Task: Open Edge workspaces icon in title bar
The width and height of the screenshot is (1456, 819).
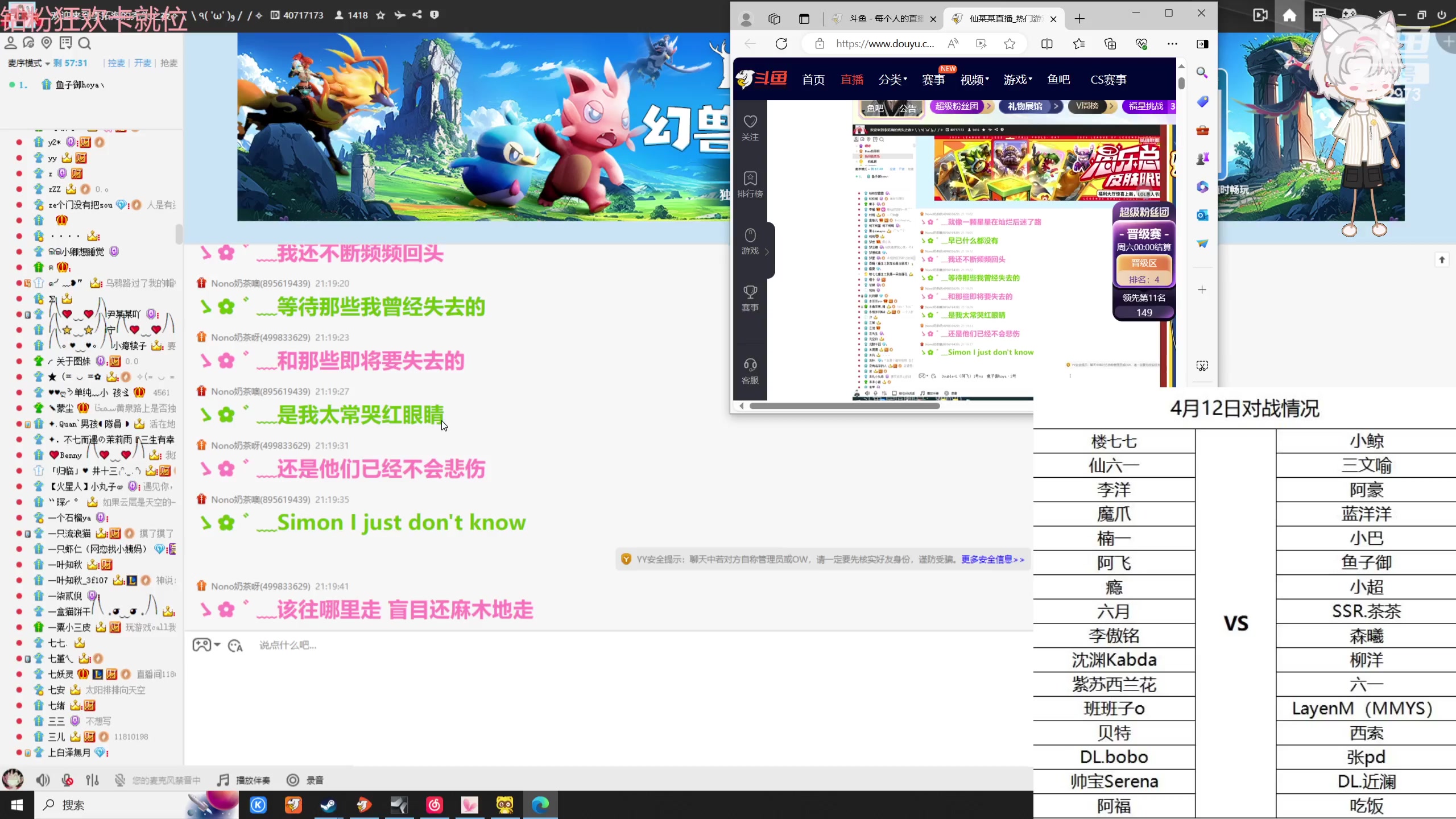Action: [x=774, y=19]
